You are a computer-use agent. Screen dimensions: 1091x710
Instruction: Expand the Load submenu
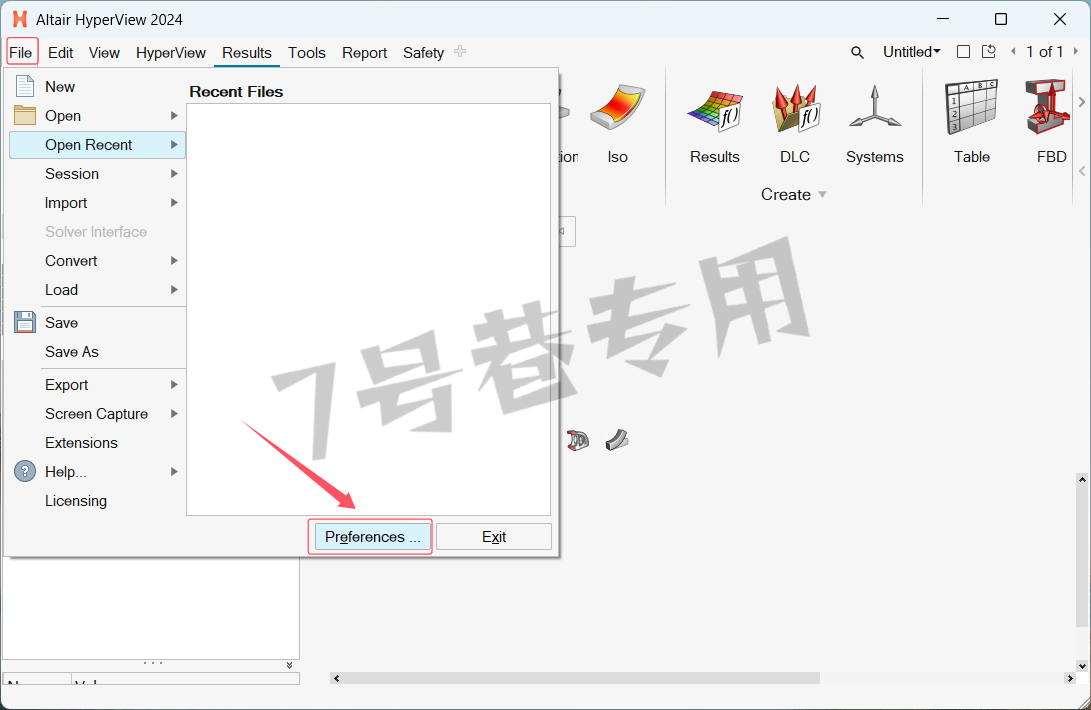pos(97,290)
